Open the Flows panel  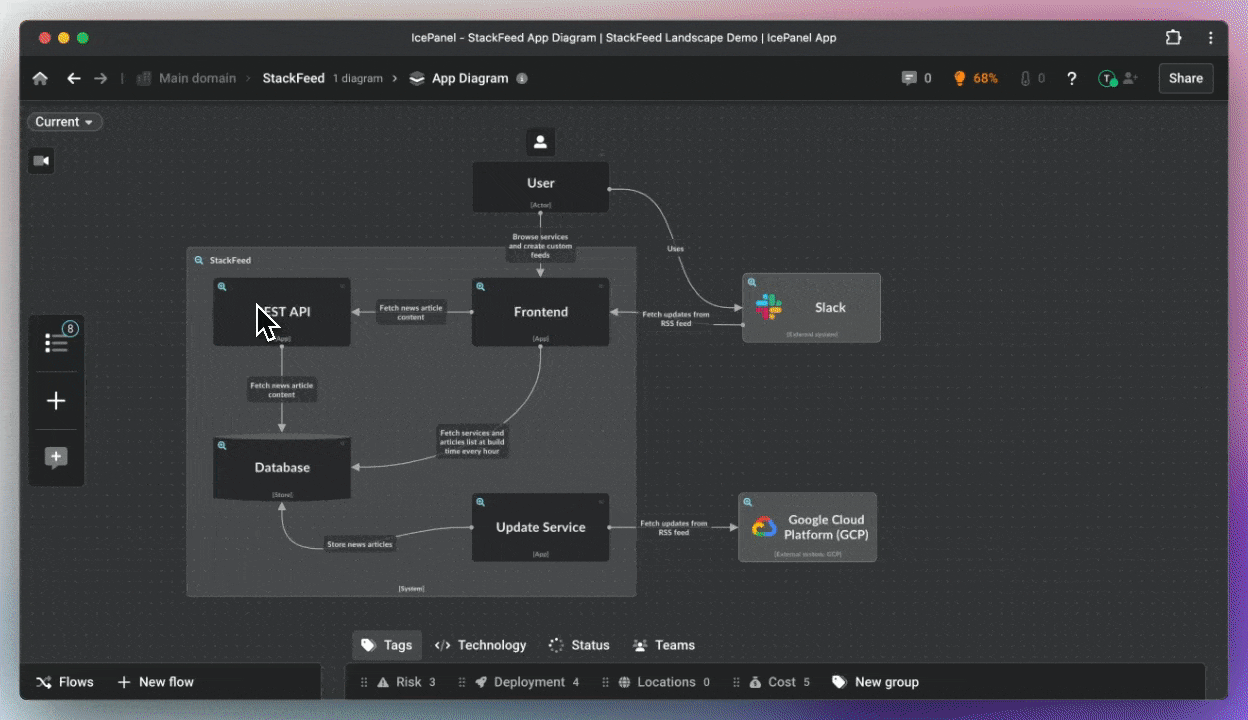point(65,682)
